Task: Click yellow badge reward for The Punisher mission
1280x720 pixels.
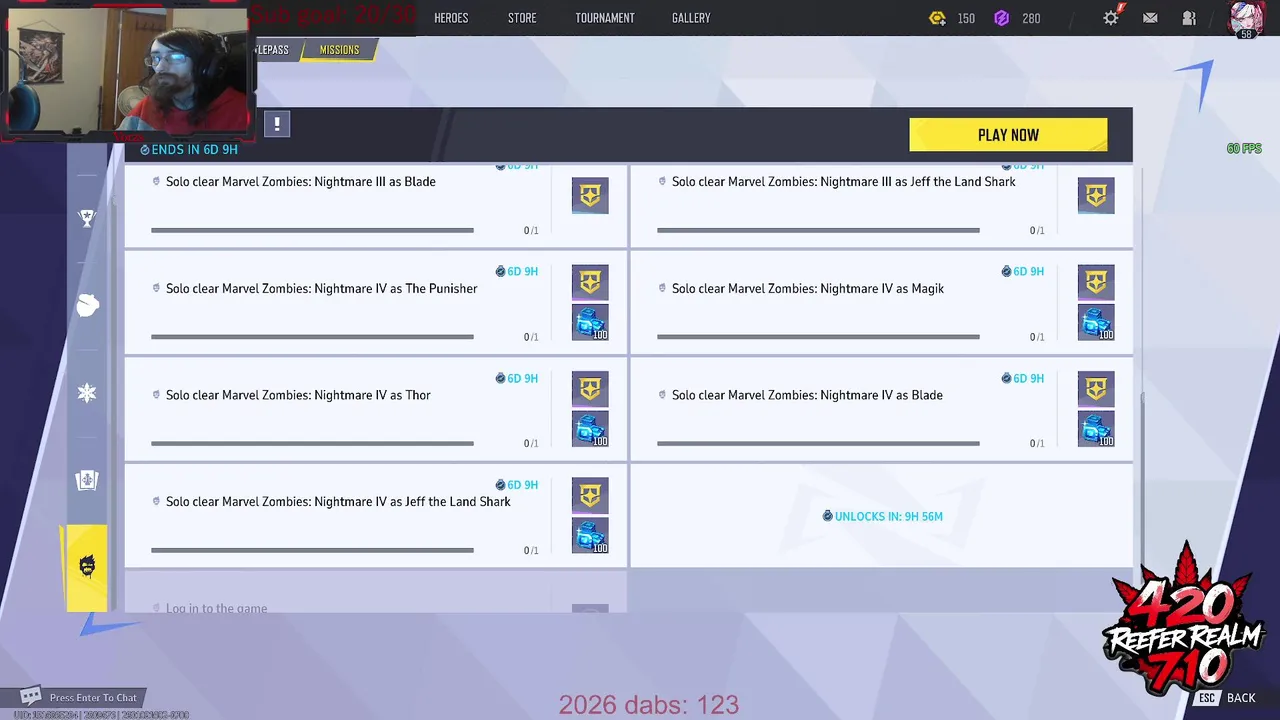Action: (x=590, y=282)
